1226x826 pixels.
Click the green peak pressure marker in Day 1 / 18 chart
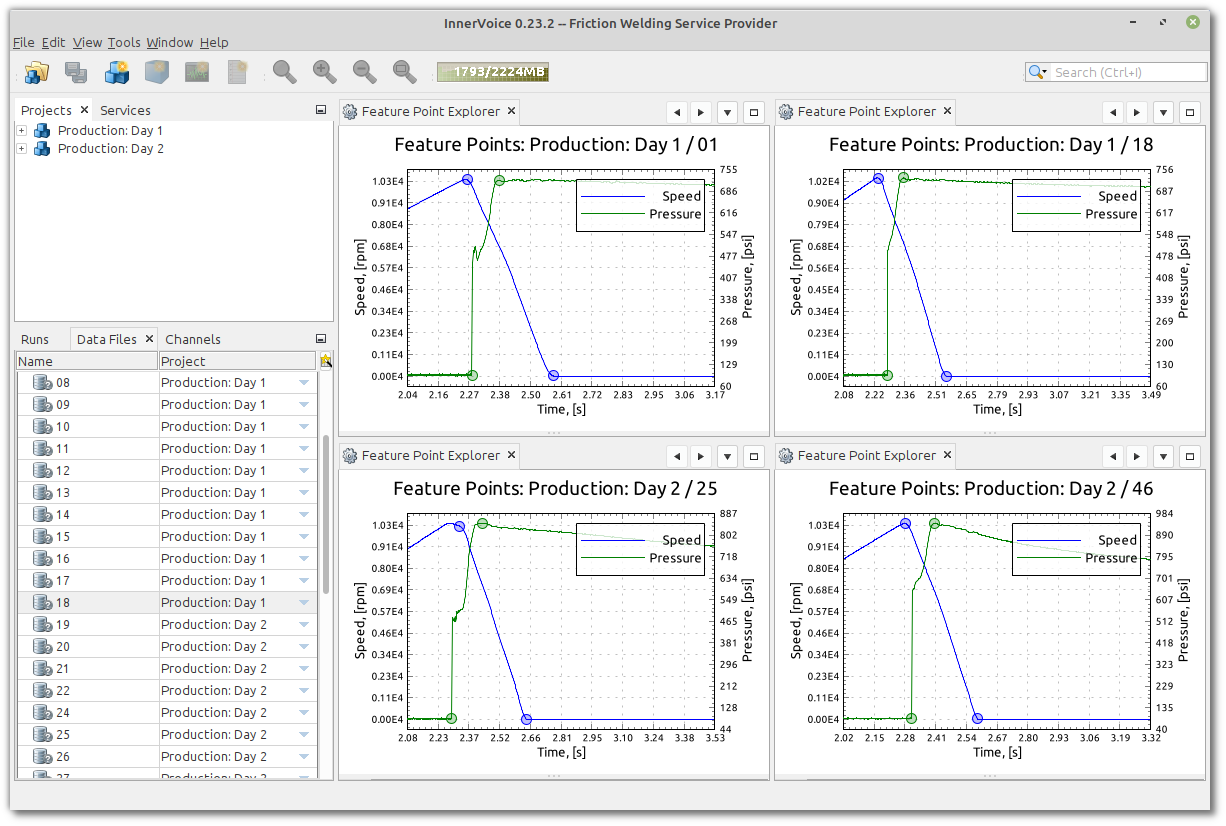903,178
